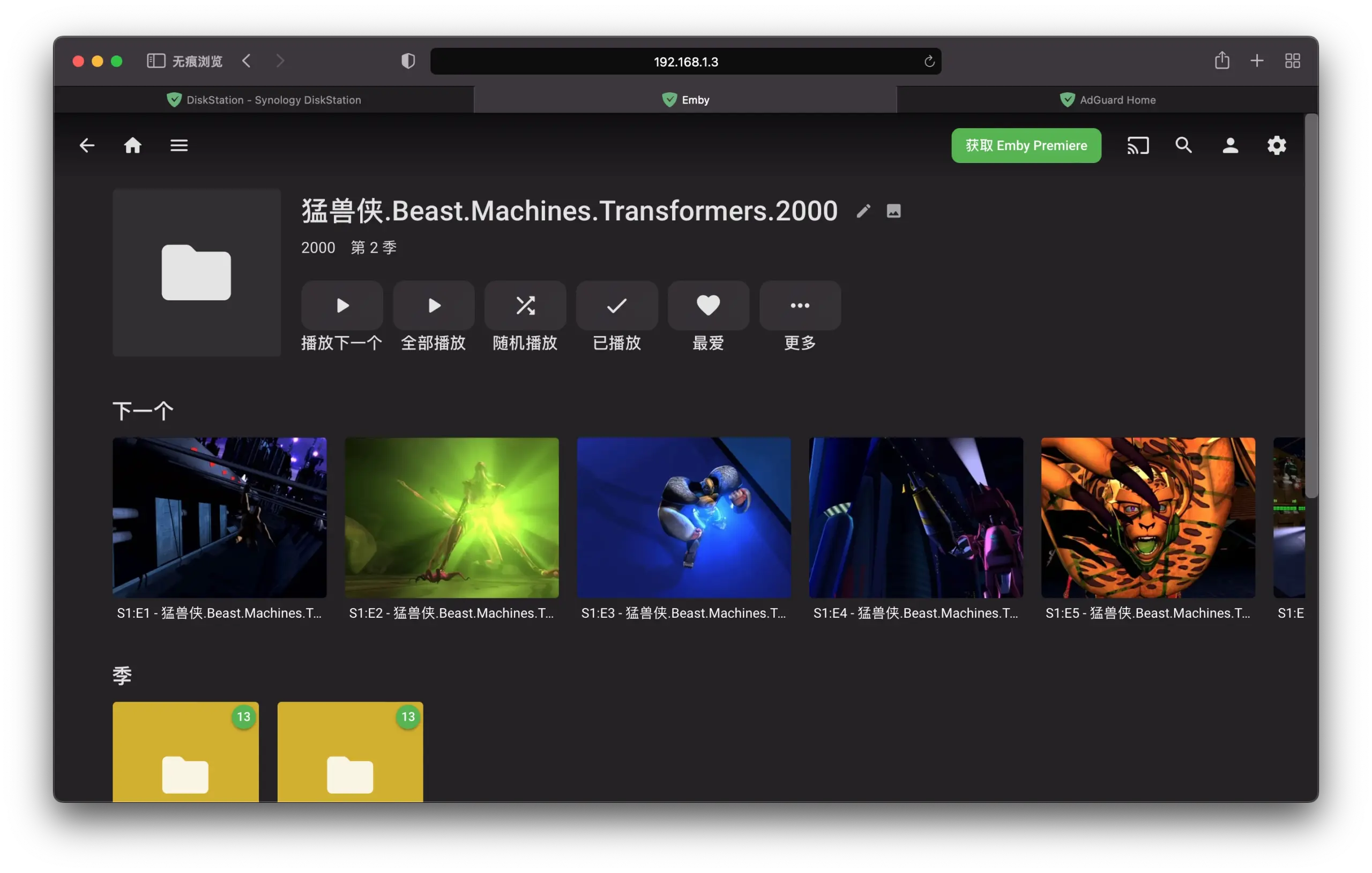Open the S1:E4 episode thumbnail

pos(916,518)
